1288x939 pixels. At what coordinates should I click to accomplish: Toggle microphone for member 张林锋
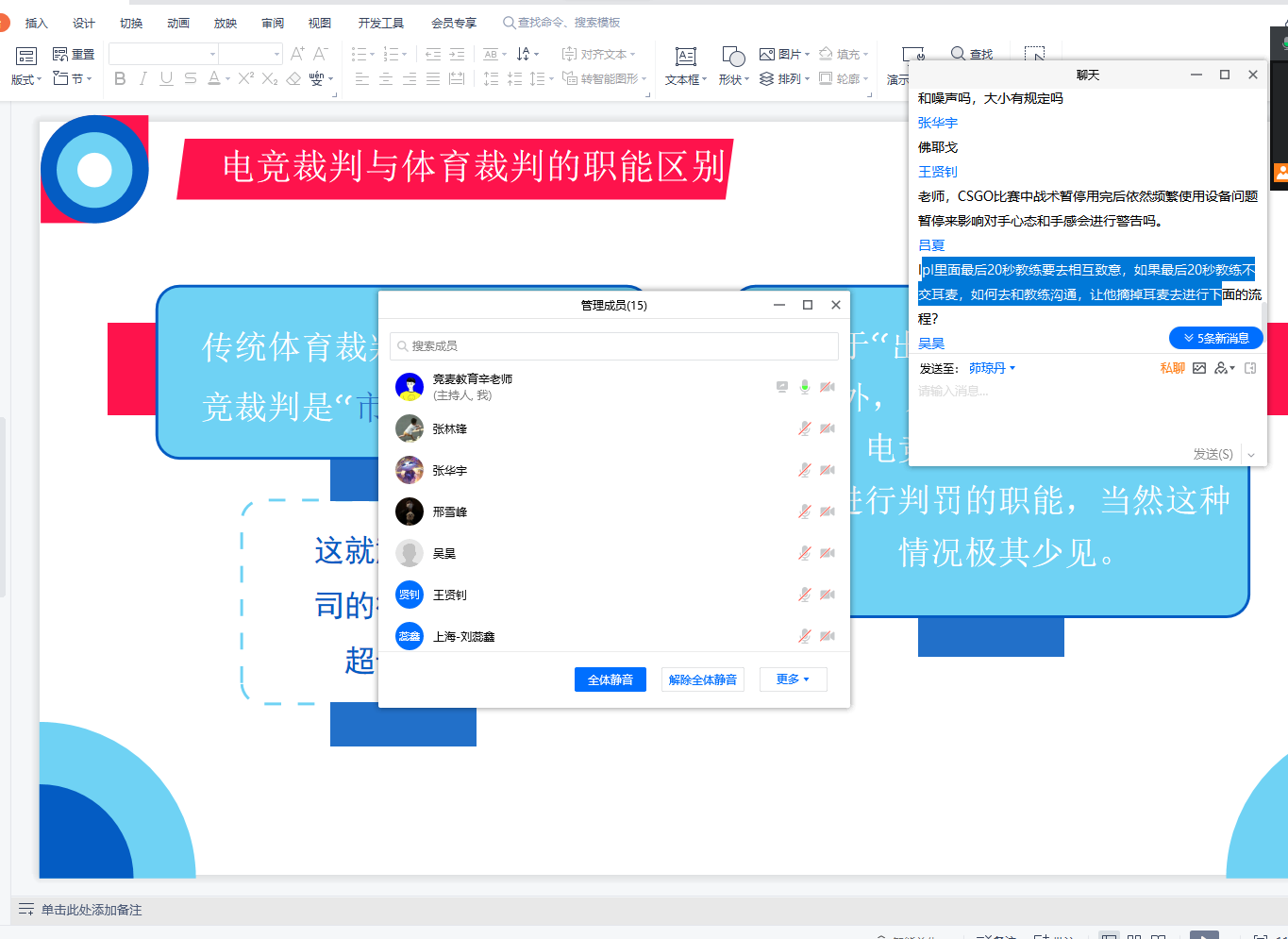[804, 428]
